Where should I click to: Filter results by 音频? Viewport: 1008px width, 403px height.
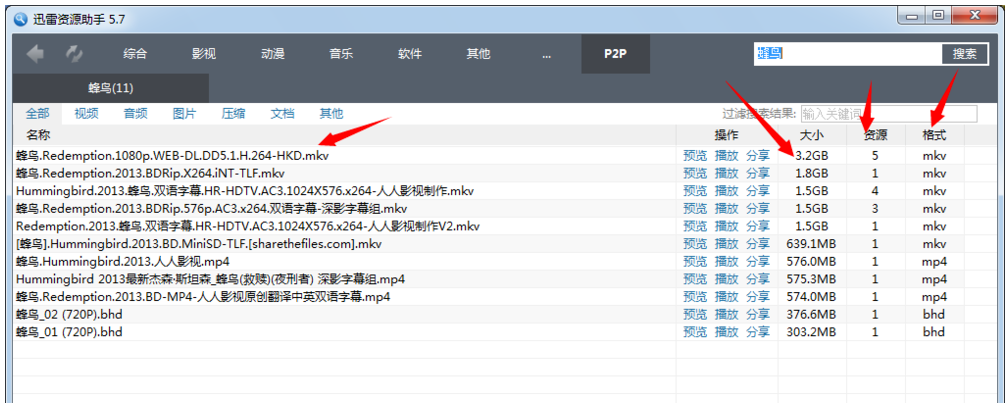coord(136,114)
